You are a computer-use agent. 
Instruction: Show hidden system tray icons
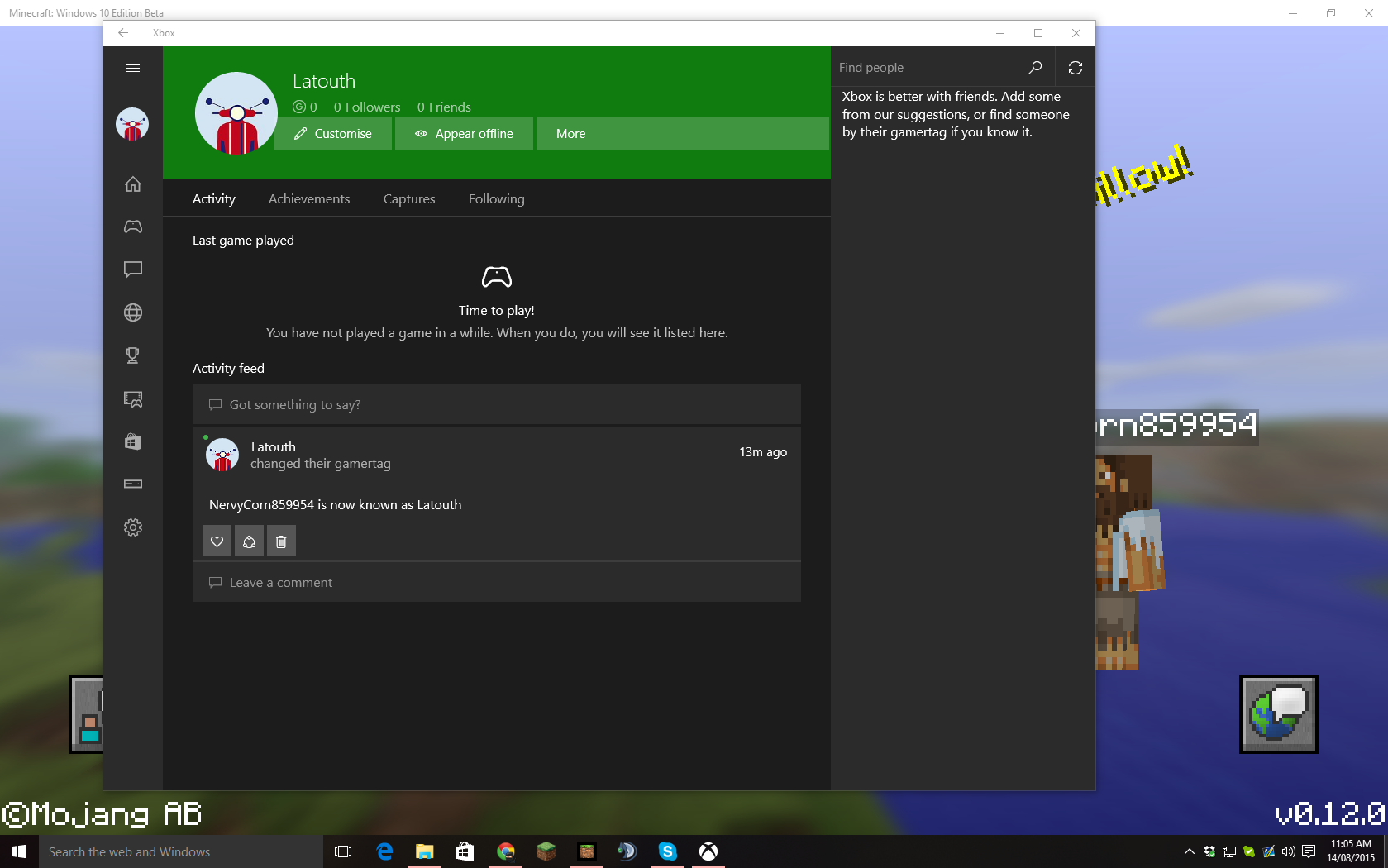(x=1190, y=851)
